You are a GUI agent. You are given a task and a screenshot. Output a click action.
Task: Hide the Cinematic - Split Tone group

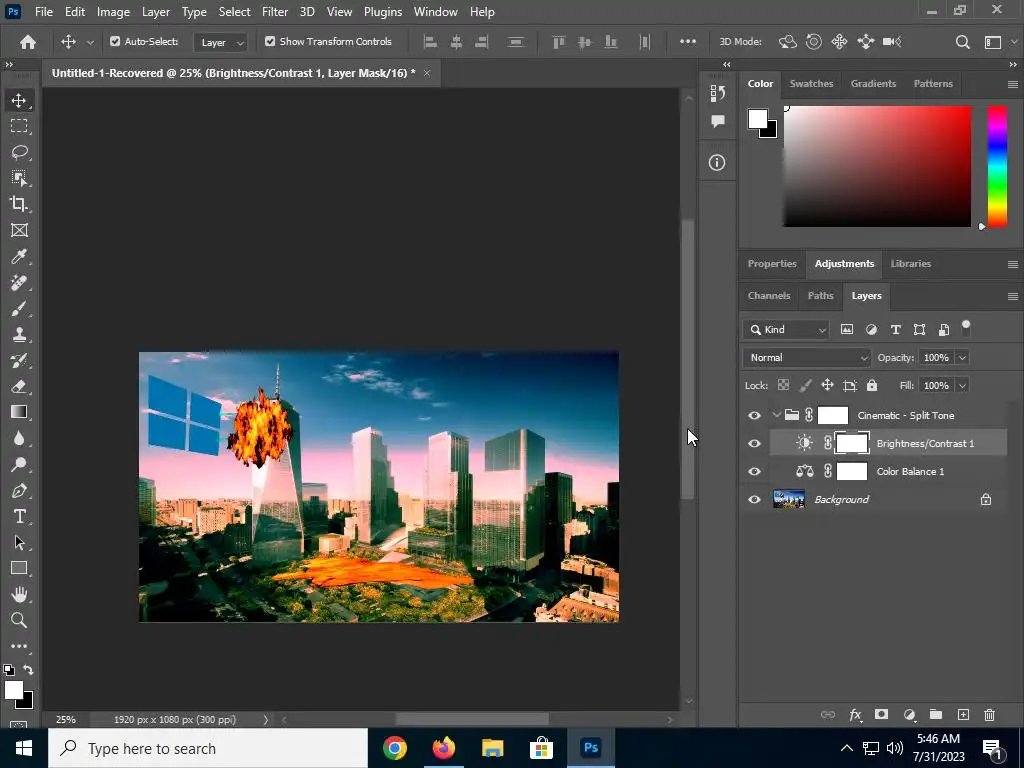[x=754, y=415]
